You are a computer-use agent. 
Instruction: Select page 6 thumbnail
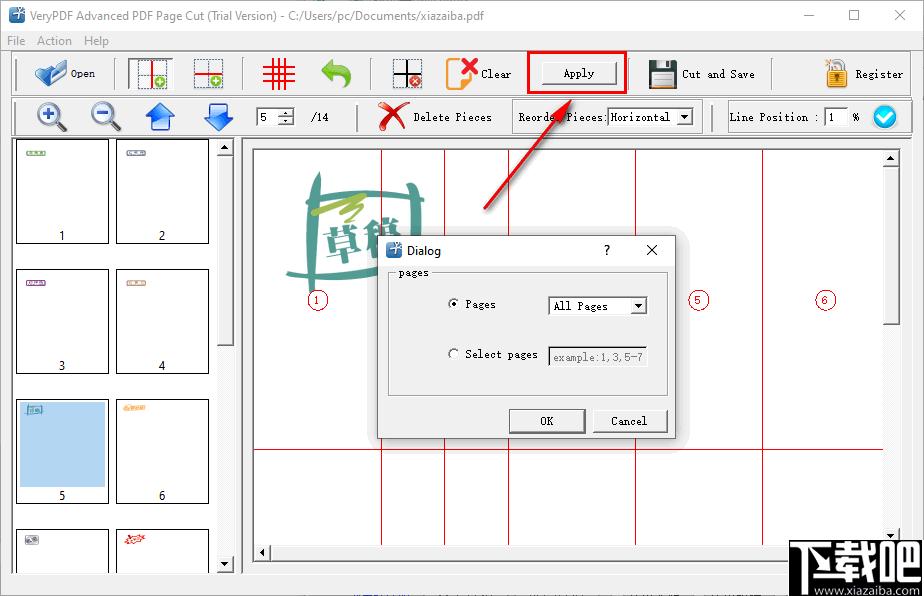point(163,452)
